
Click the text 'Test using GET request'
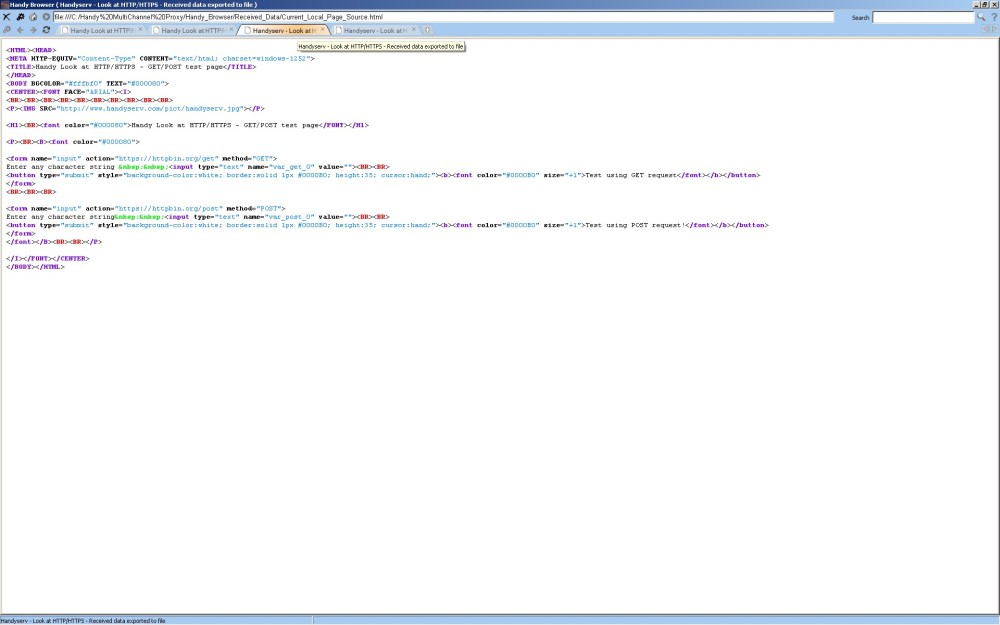click(631, 175)
